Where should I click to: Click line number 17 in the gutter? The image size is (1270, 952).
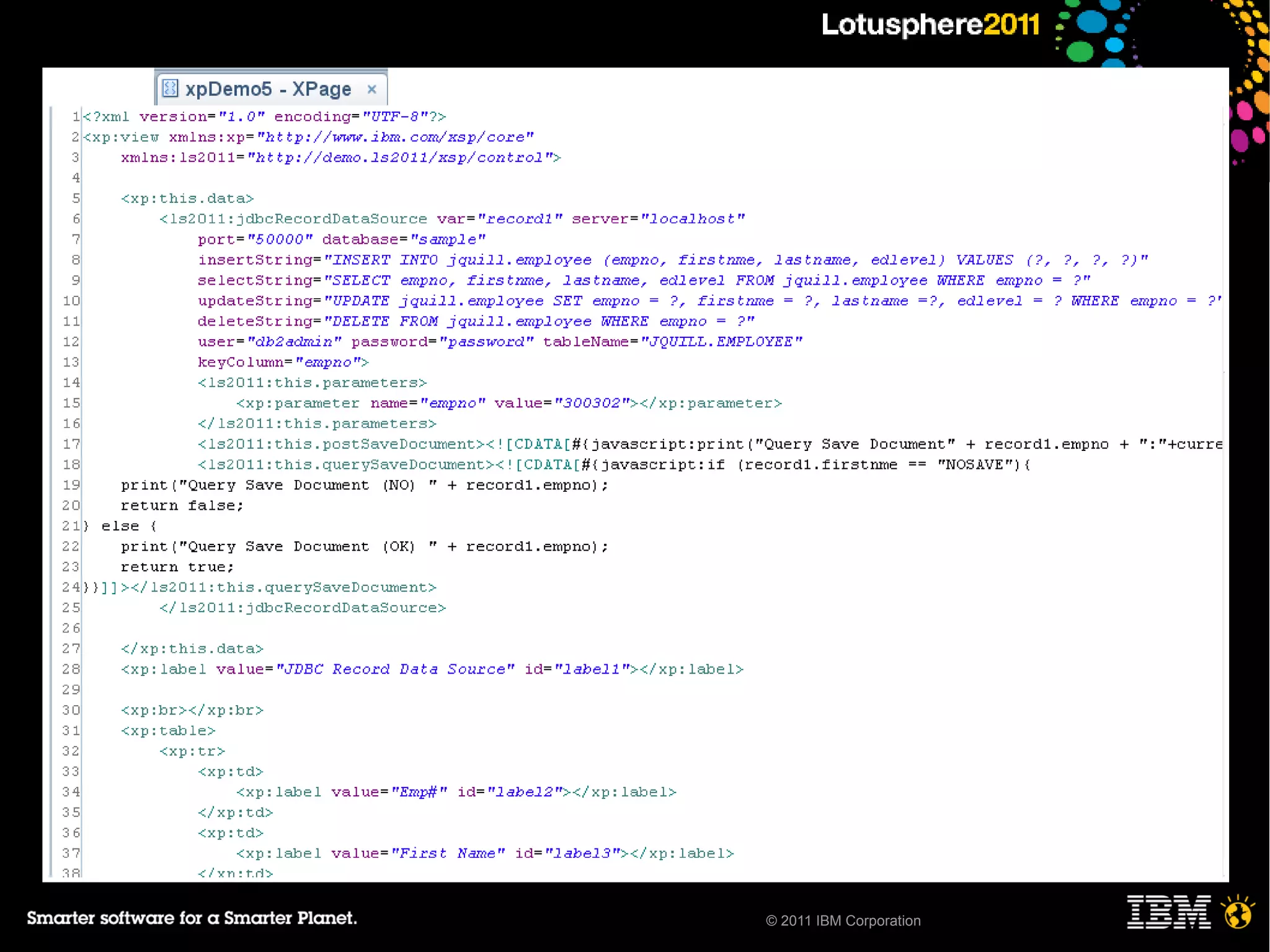71,444
